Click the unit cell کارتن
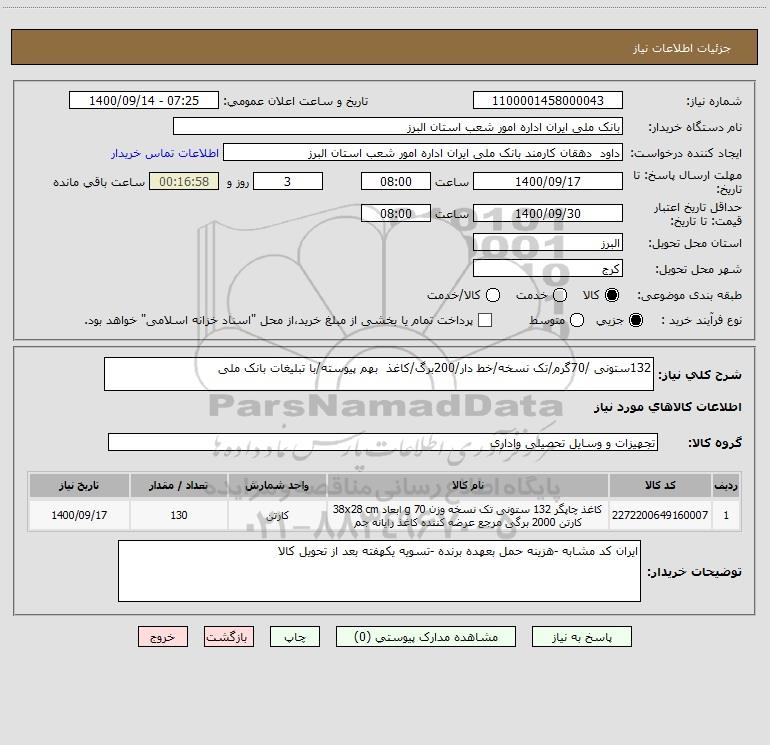Screen dimensions: 770x745 click(x=277, y=515)
